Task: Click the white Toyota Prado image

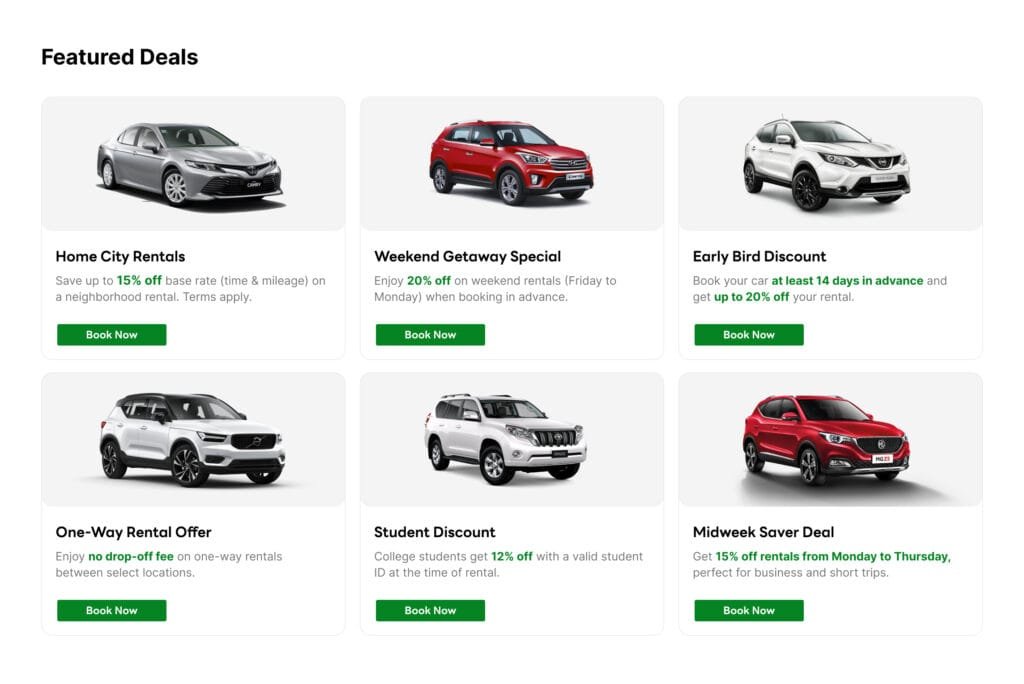Action: (x=511, y=437)
